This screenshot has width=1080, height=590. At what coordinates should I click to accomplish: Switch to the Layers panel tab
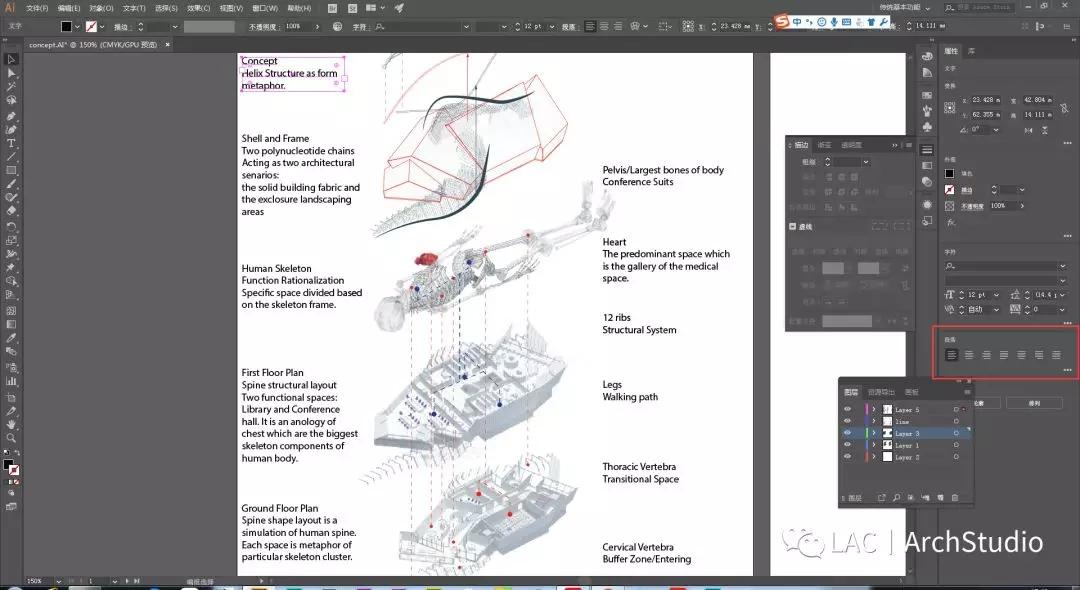pyautogui.click(x=851, y=392)
